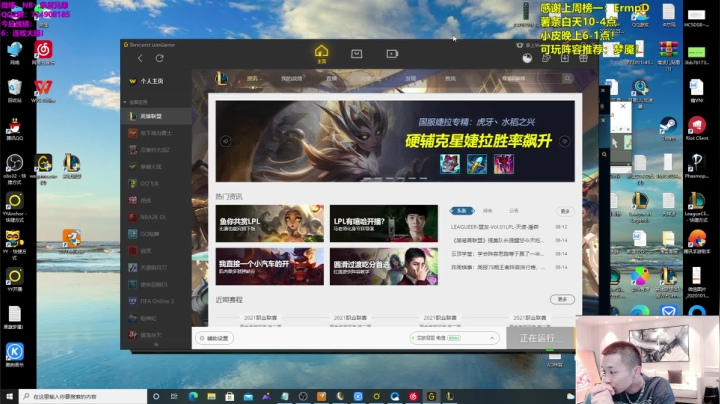
Task: Open the WeGame taskbar icon
Action: [432, 396]
